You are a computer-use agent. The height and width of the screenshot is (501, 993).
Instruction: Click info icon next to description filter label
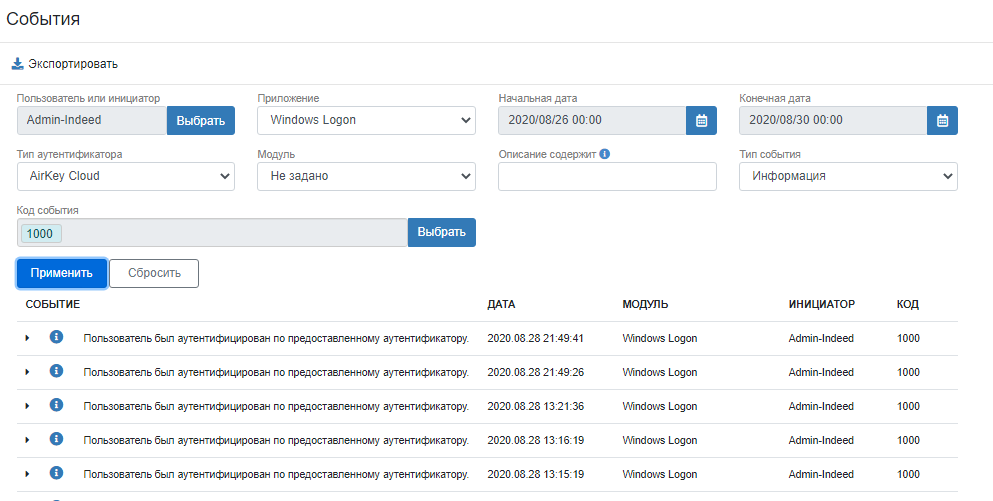605,154
